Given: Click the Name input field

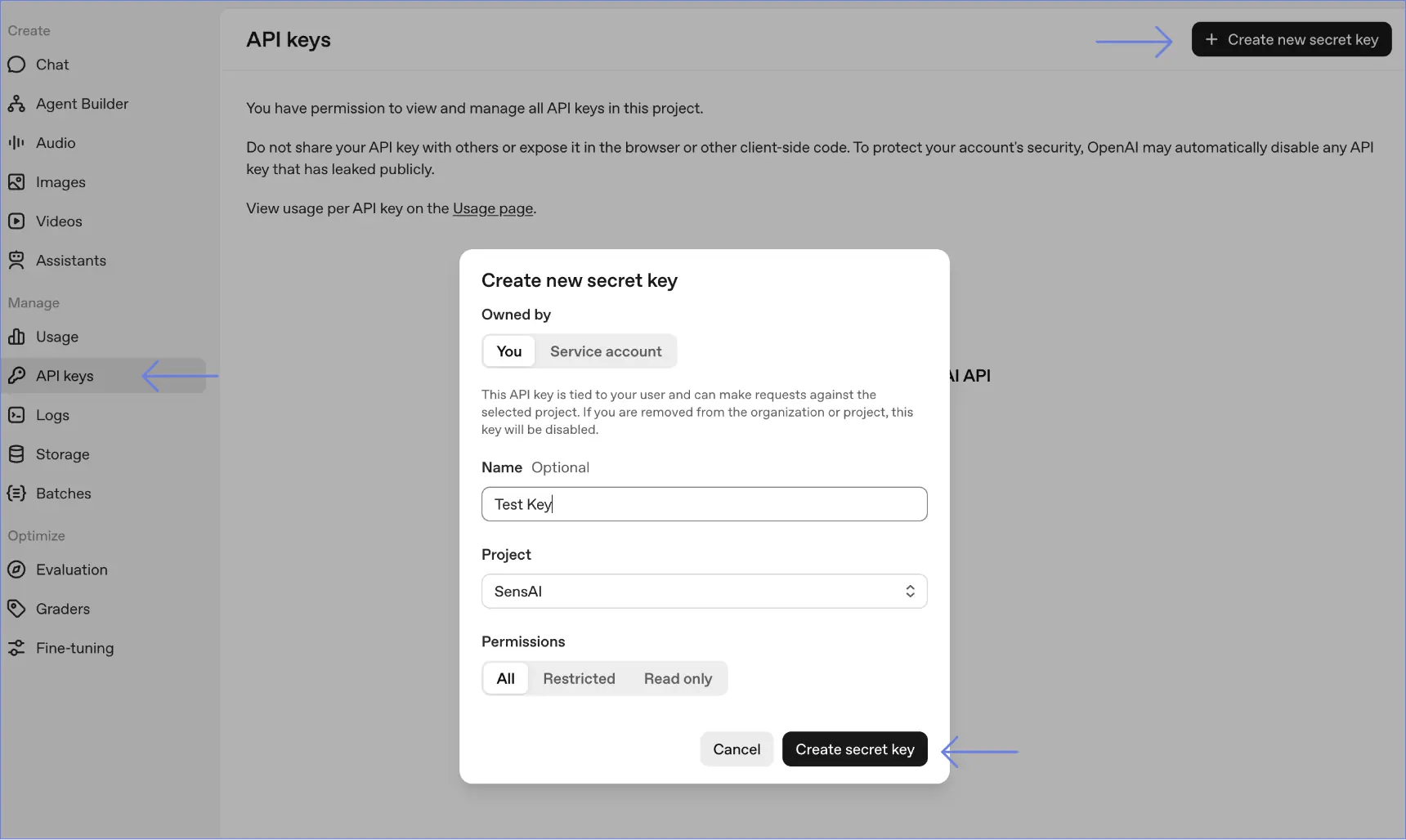Looking at the screenshot, I should pyautogui.click(x=704, y=504).
